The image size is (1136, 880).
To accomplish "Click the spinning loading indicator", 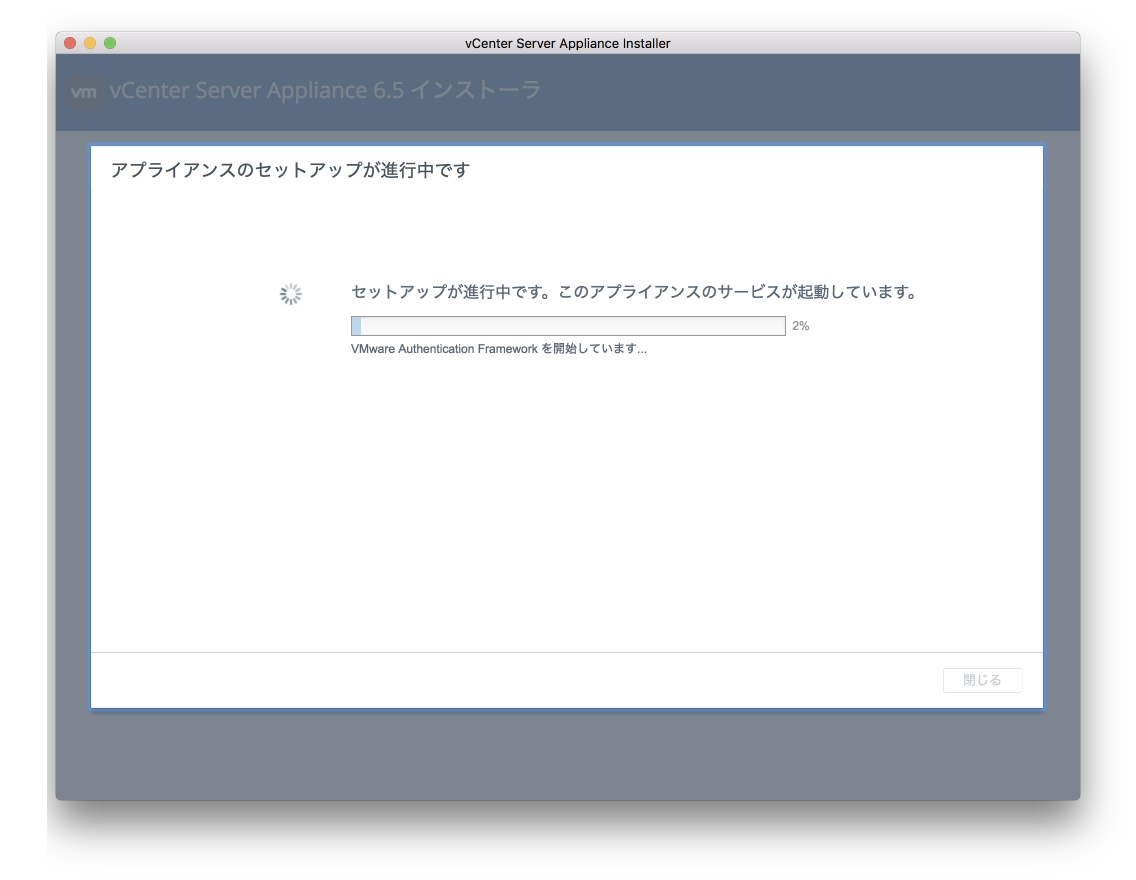I will tap(291, 294).
